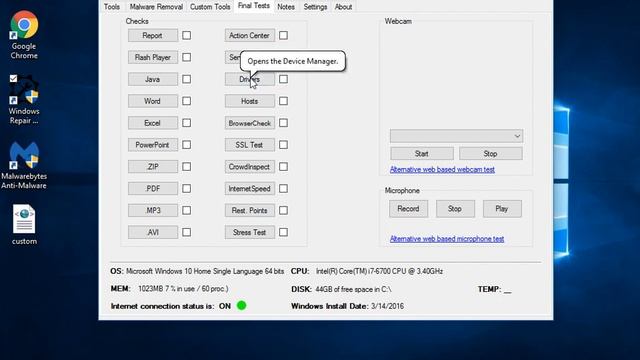Click the Report button
Screen dimensions: 640x360
[153, 36]
